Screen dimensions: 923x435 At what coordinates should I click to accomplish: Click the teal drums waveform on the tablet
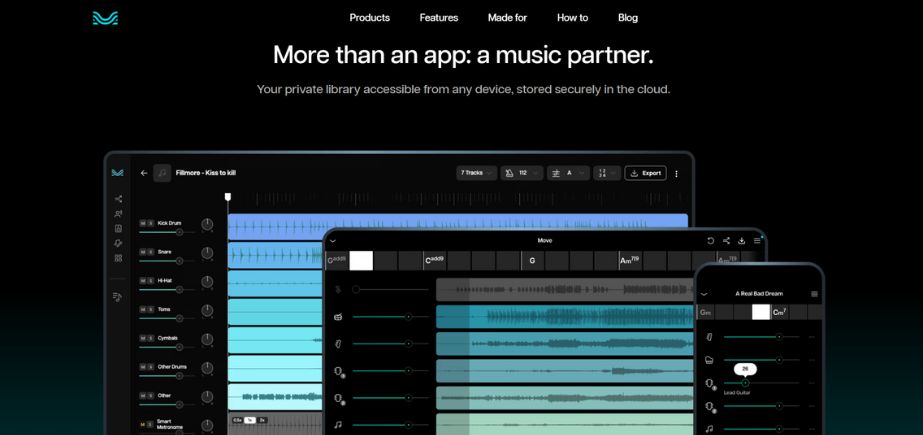(565, 317)
